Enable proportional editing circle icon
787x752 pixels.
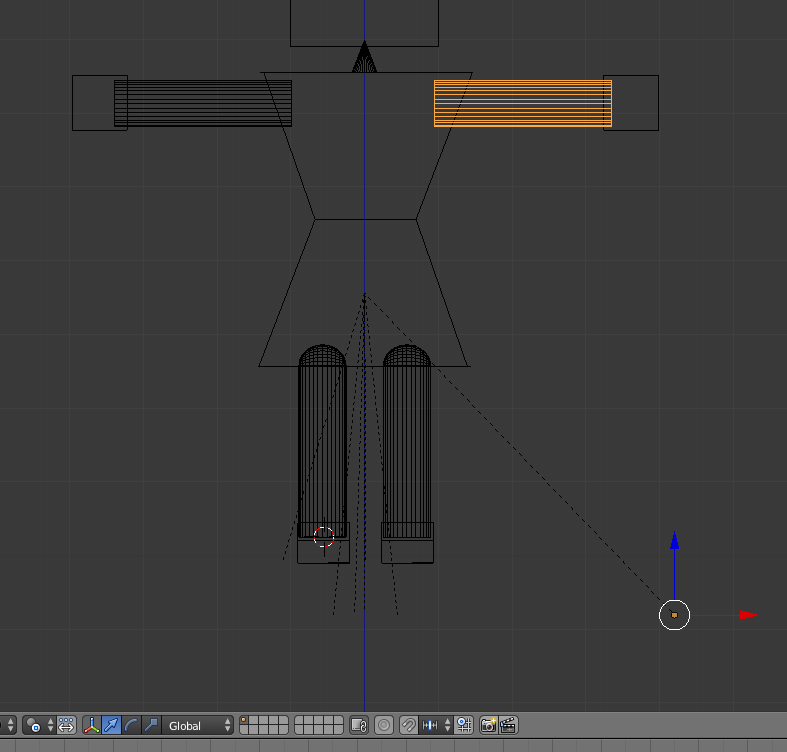point(384,725)
